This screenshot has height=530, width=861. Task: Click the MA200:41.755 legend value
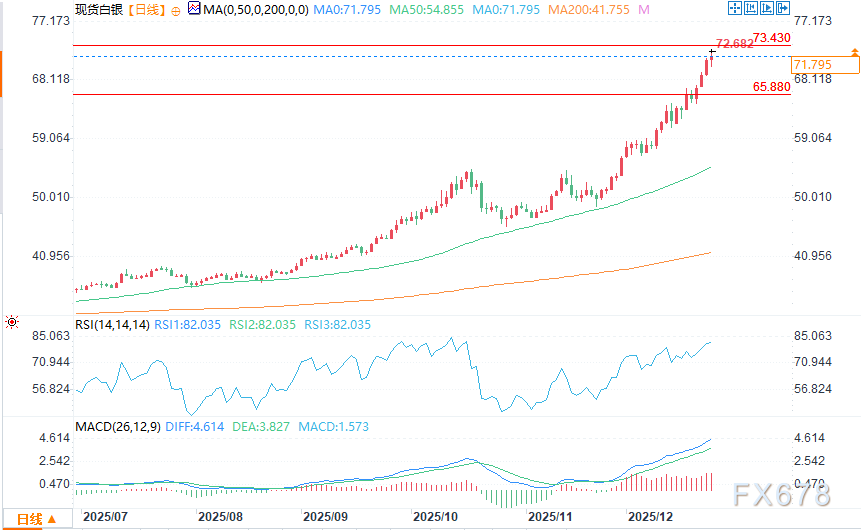click(589, 10)
